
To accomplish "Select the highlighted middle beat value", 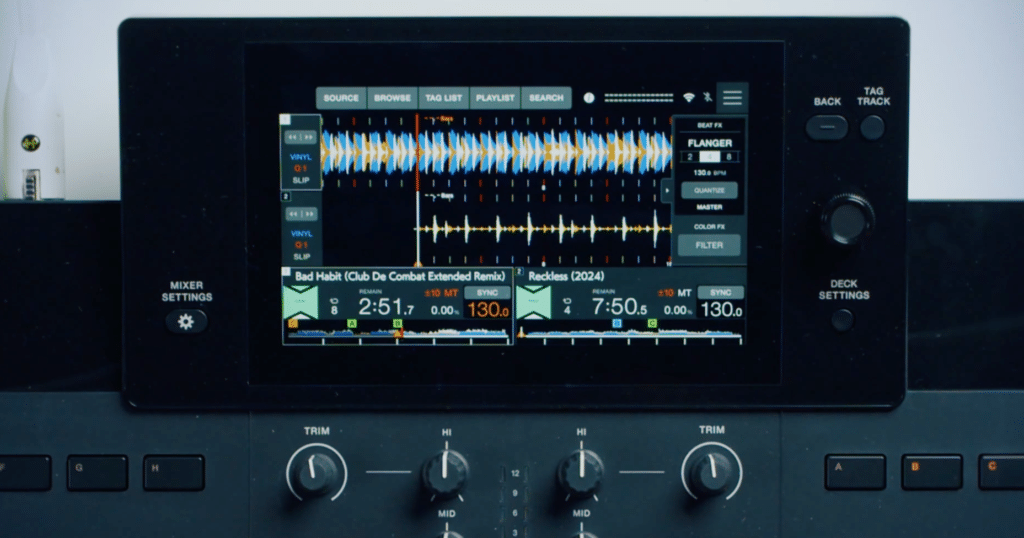I will [710, 157].
